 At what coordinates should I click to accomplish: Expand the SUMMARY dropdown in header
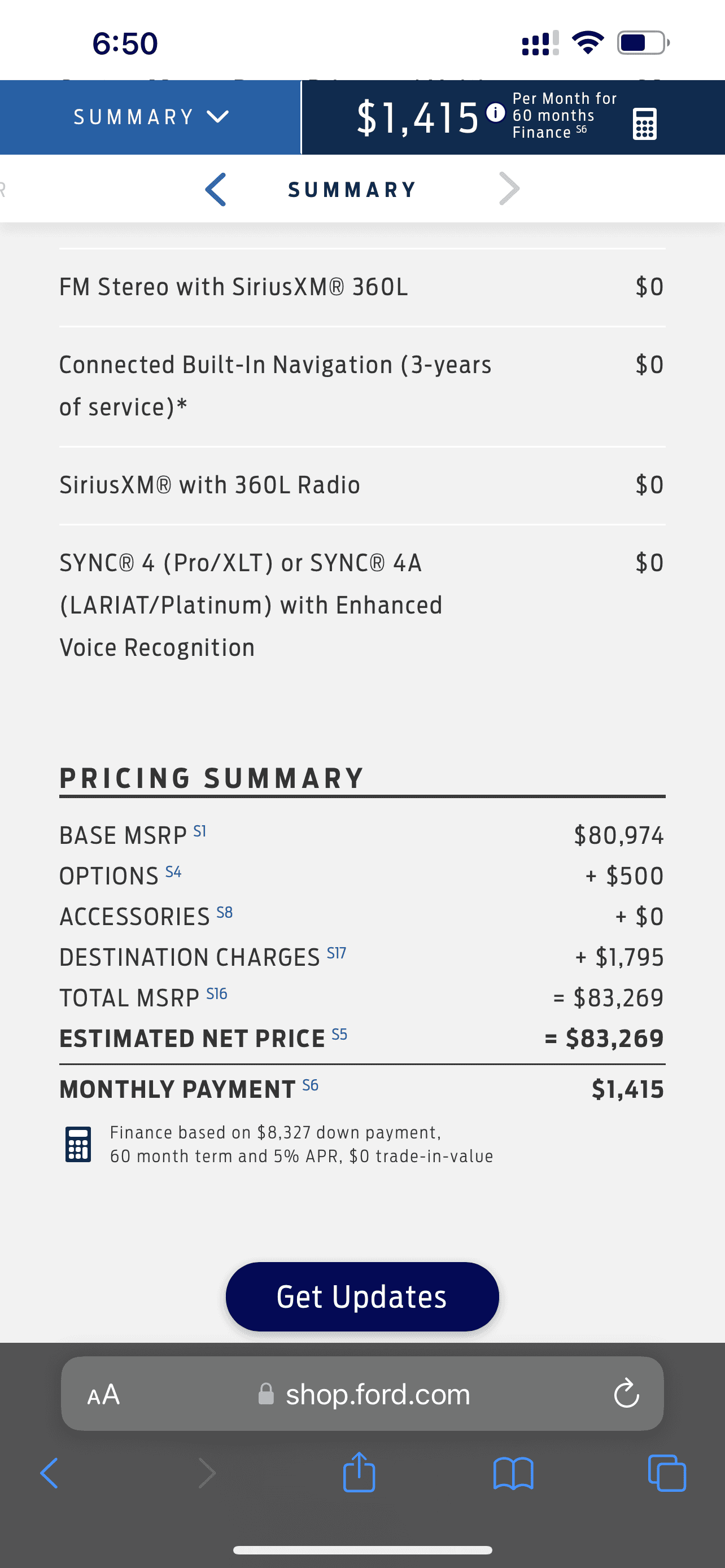tap(150, 117)
